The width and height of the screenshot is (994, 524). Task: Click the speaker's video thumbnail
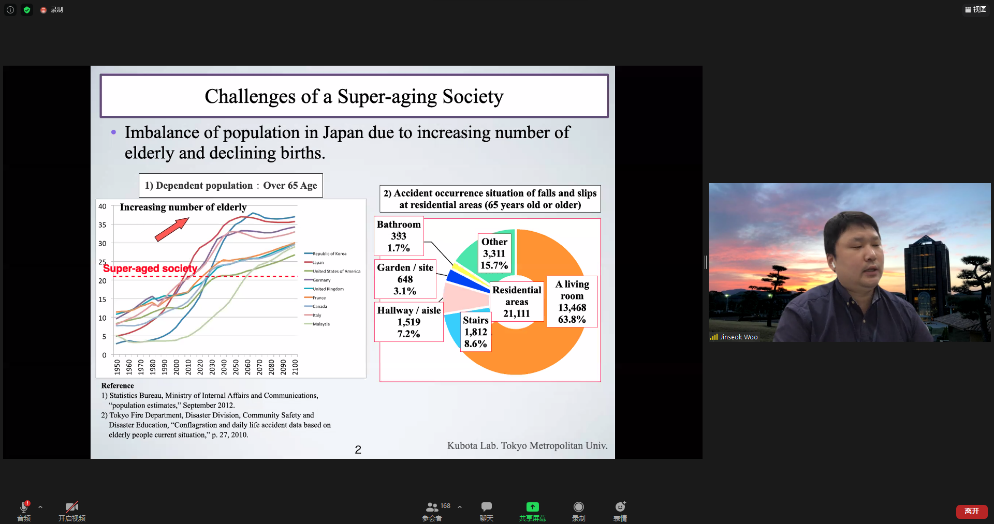point(849,262)
